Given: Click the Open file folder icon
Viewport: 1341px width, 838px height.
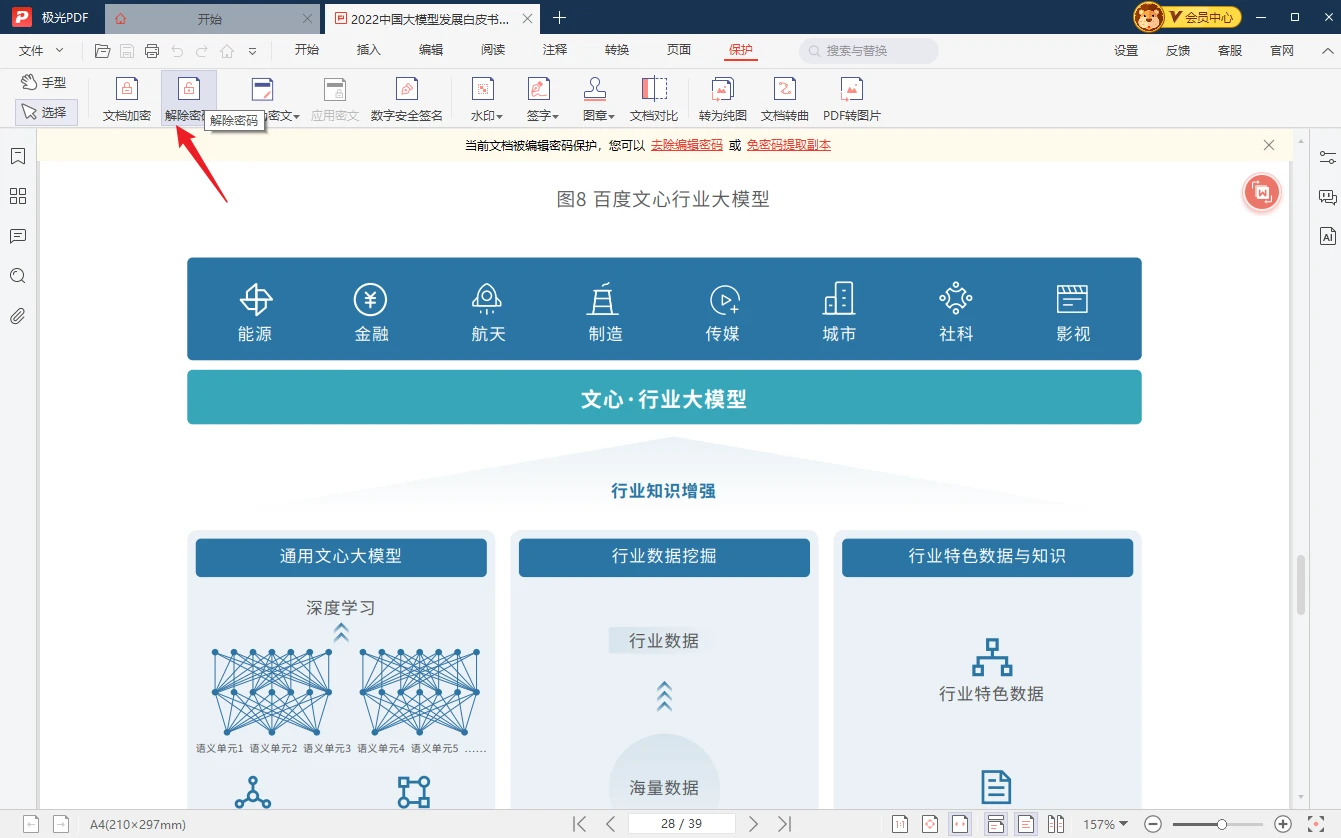Looking at the screenshot, I should [x=102, y=51].
